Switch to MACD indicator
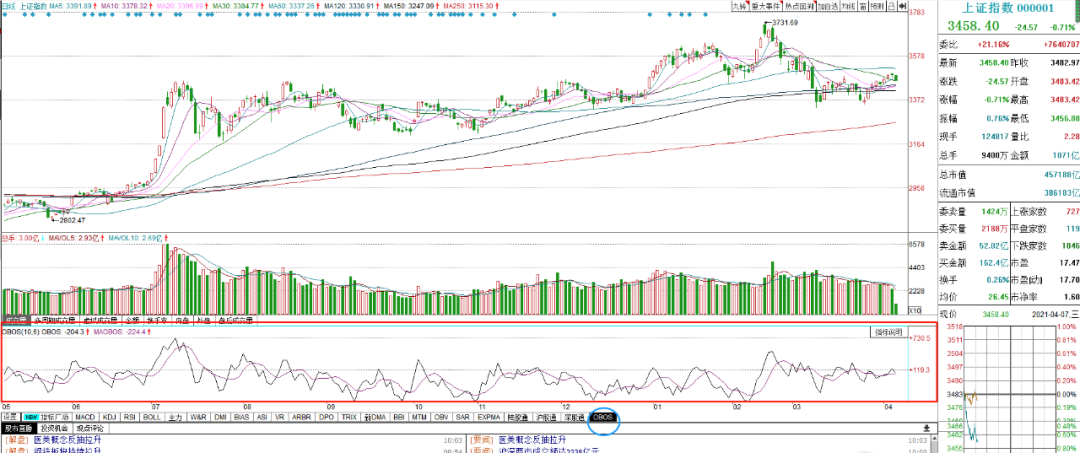Screen dimensions: 1080x453 [85, 417]
